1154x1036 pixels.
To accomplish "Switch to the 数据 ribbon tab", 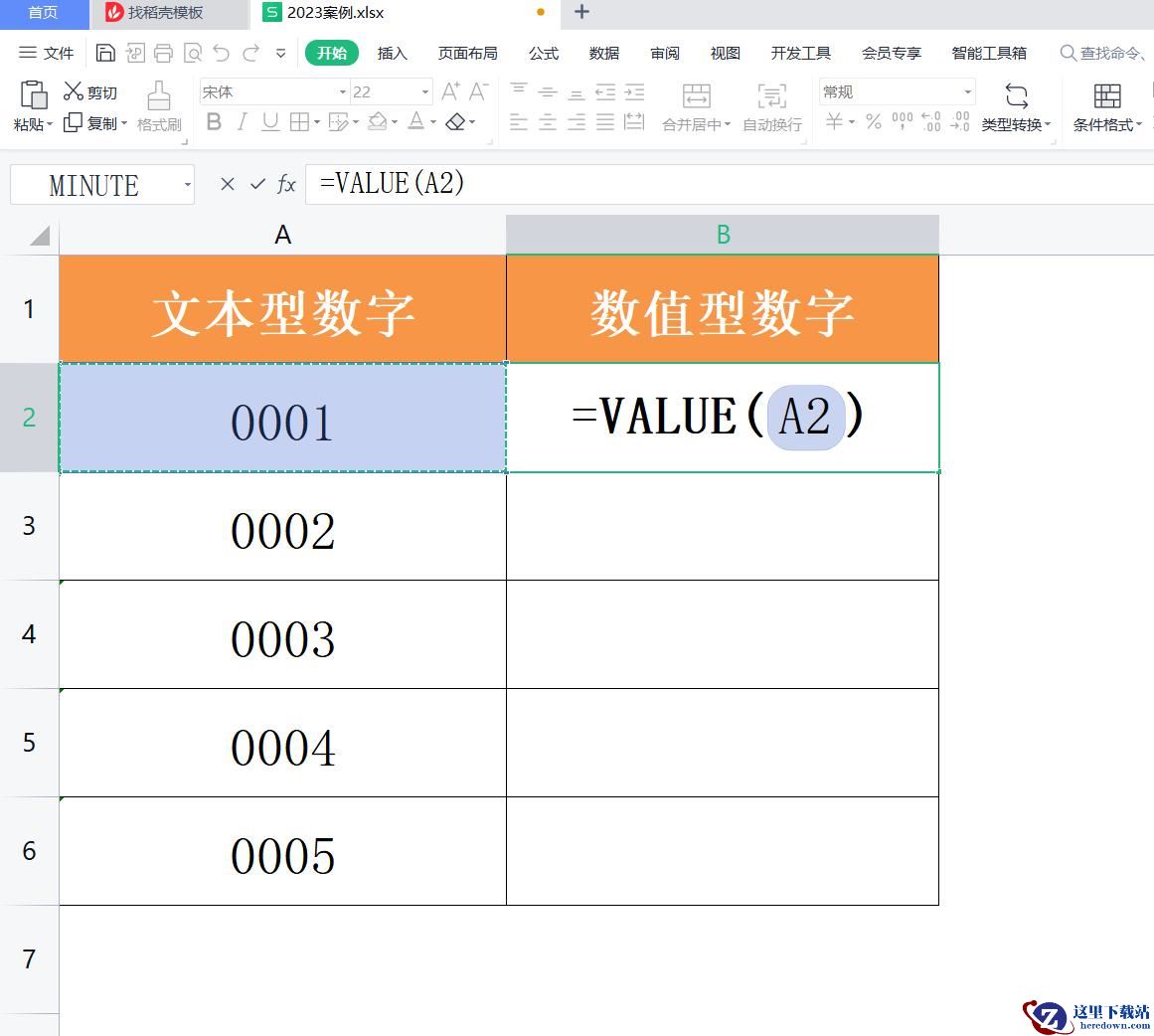I will (604, 53).
